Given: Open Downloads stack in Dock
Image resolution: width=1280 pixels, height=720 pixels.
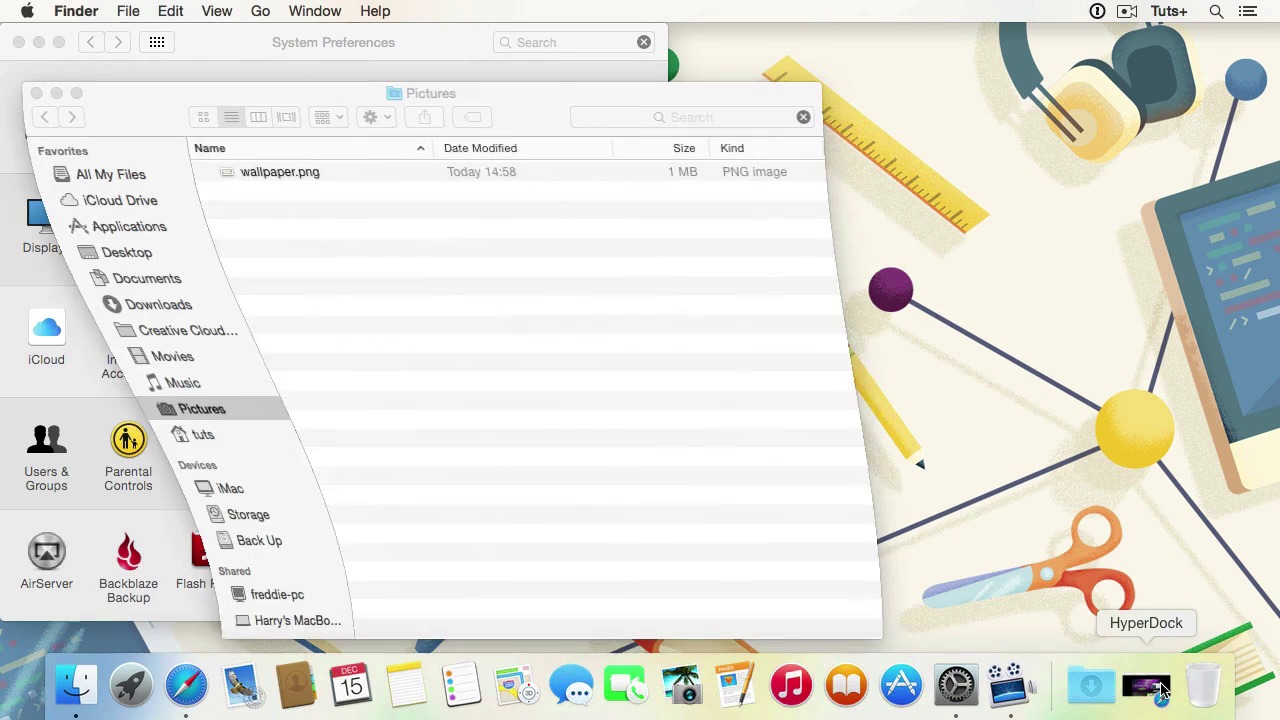Looking at the screenshot, I should coord(1091,686).
